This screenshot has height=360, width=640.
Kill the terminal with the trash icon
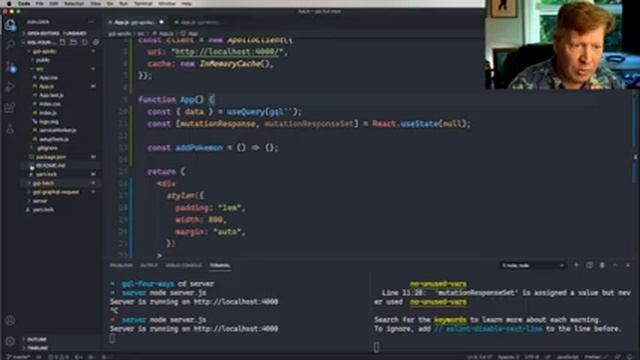point(602,265)
